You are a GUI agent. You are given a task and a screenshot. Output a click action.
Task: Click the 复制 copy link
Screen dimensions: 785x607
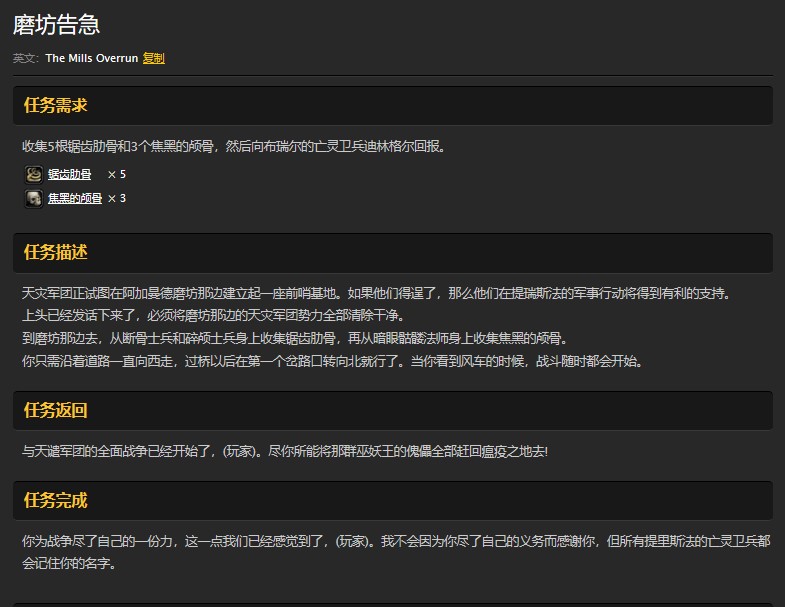point(154,58)
